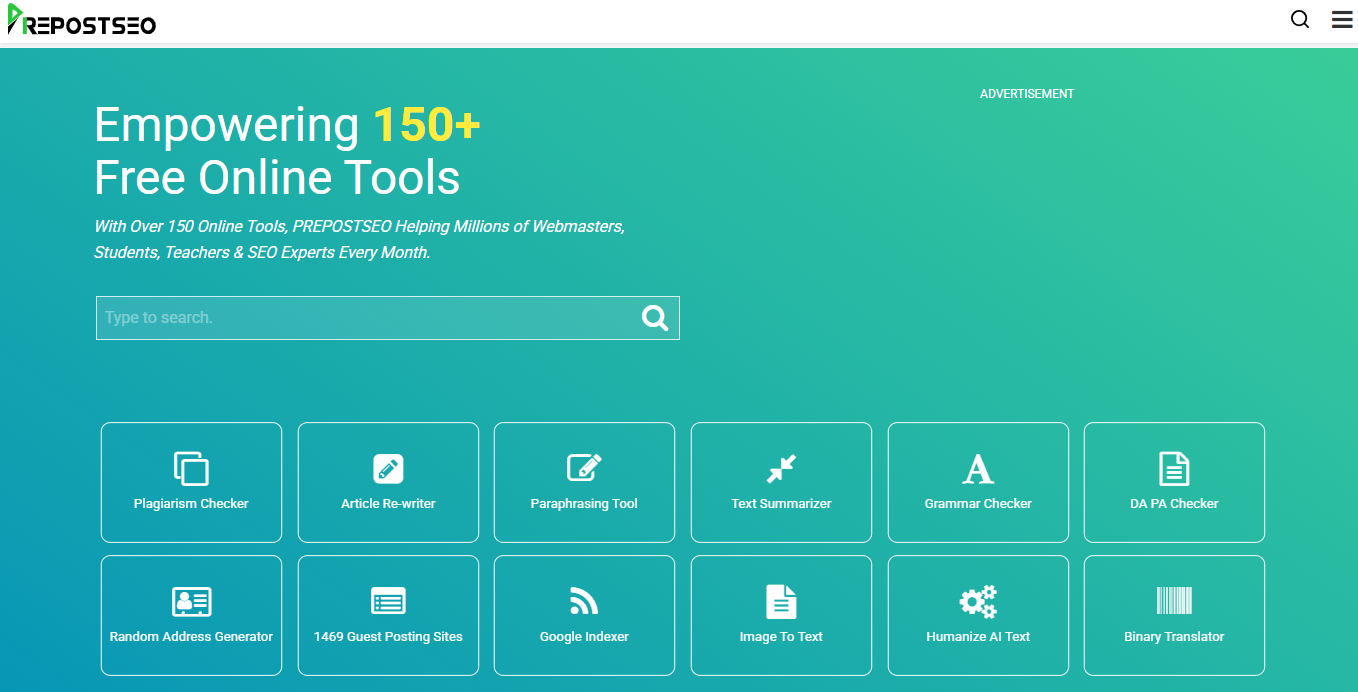Open the hamburger menu

tap(1342, 19)
